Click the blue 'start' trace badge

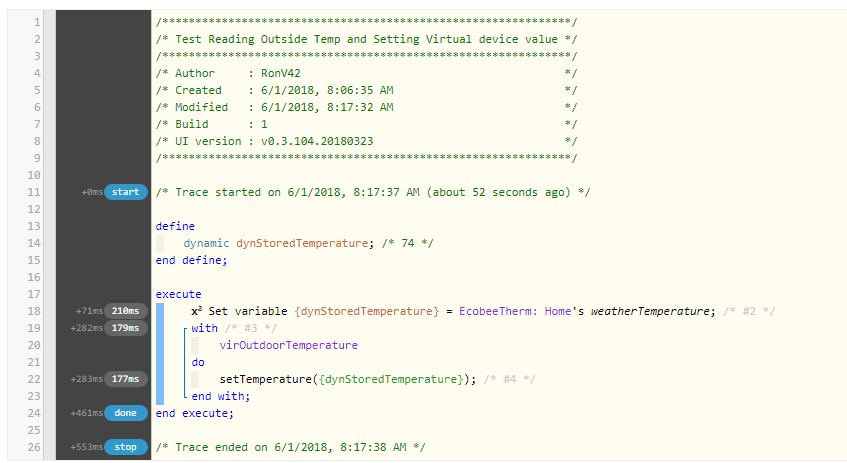(125, 192)
